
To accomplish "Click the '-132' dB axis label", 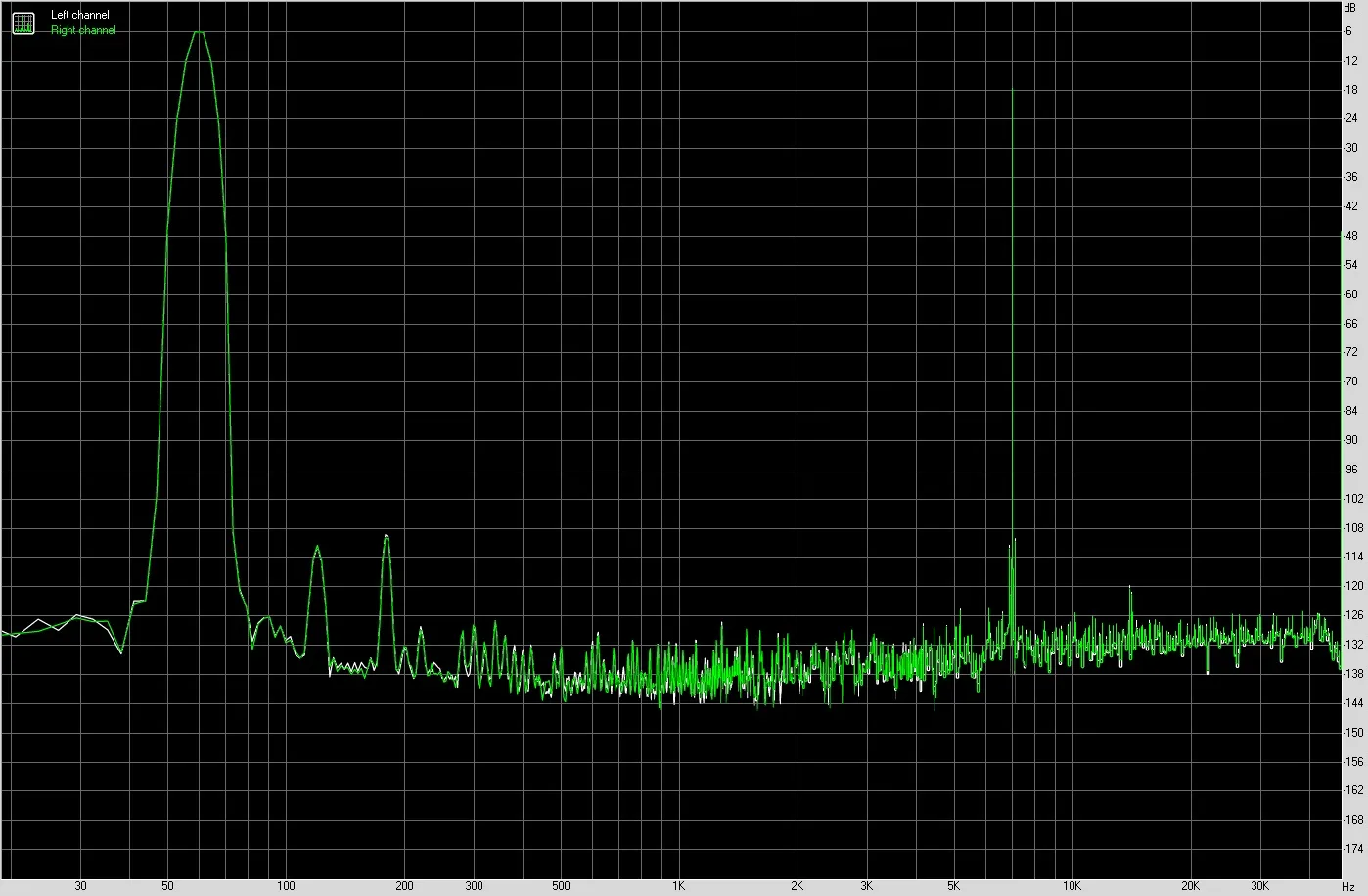I will tap(1353, 645).
